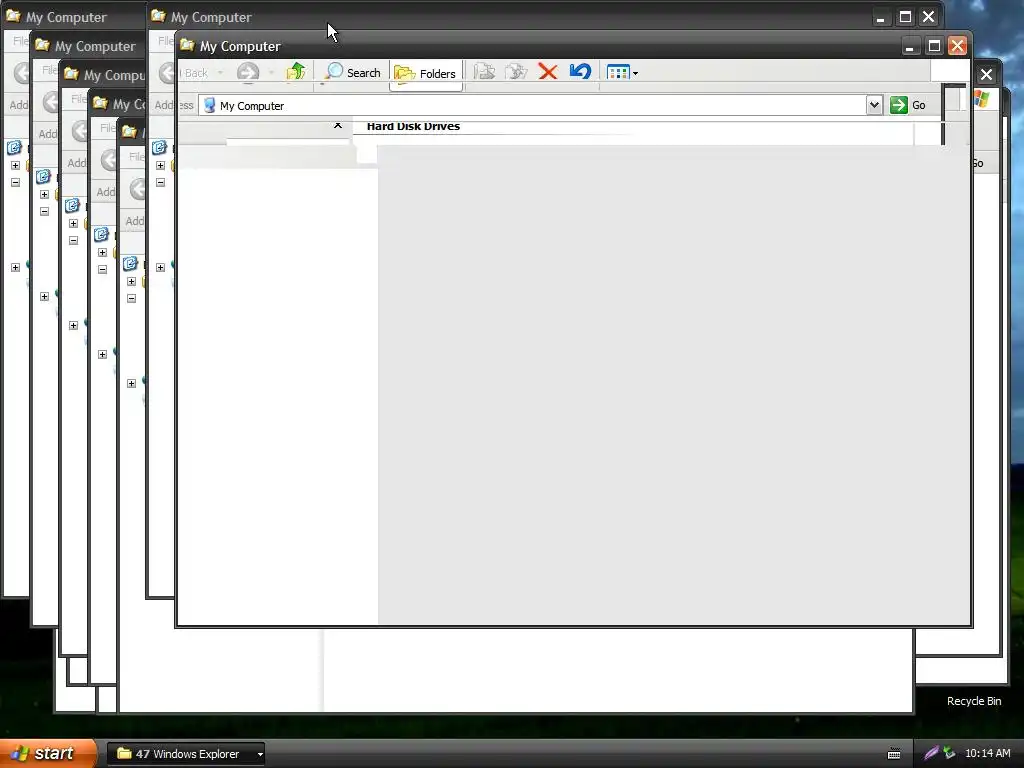Screen dimensions: 1024x768
Task: Click the front window's title bar folder icon
Action: tap(187, 45)
